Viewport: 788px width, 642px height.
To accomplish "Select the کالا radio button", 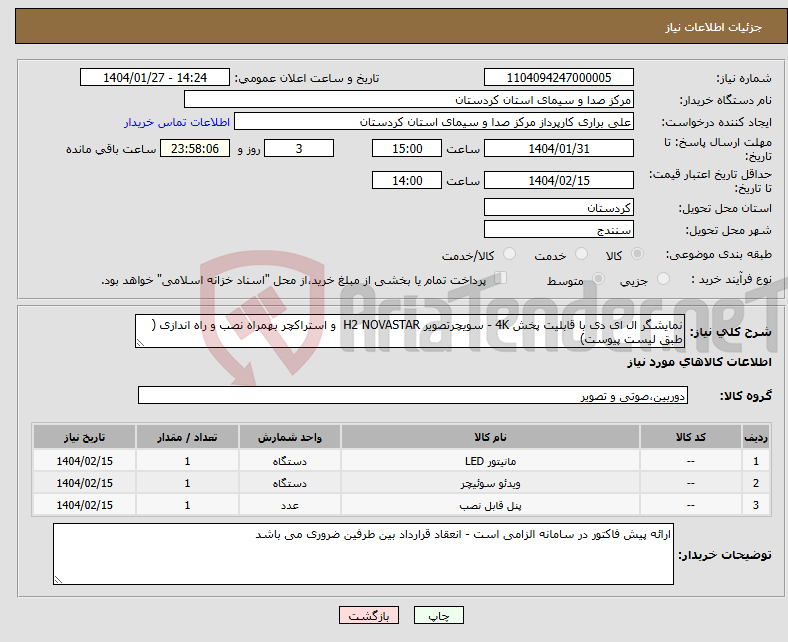I will tap(637, 254).
